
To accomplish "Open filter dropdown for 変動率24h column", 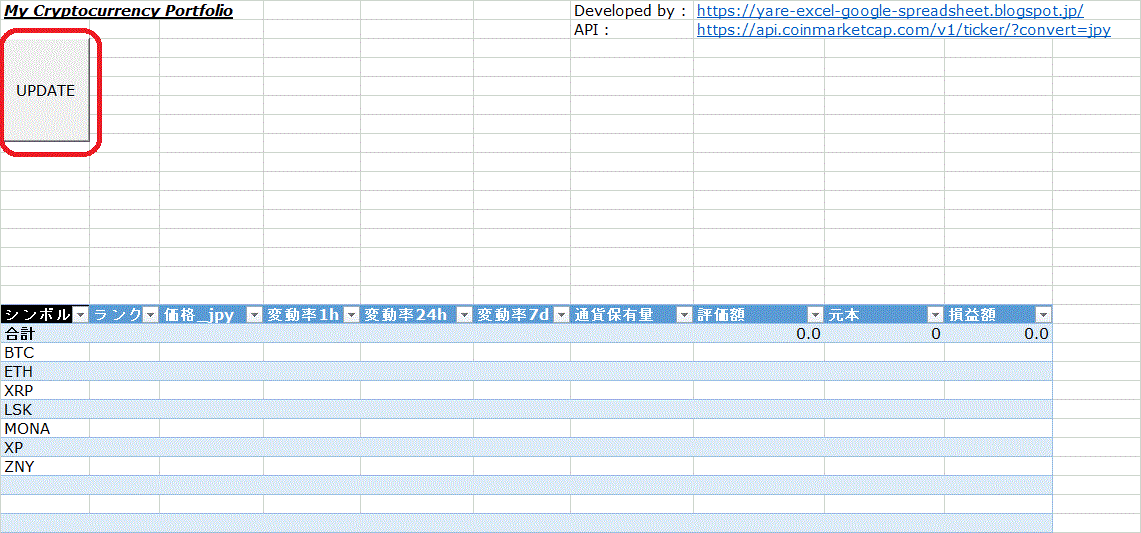I will pyautogui.click(x=465, y=315).
